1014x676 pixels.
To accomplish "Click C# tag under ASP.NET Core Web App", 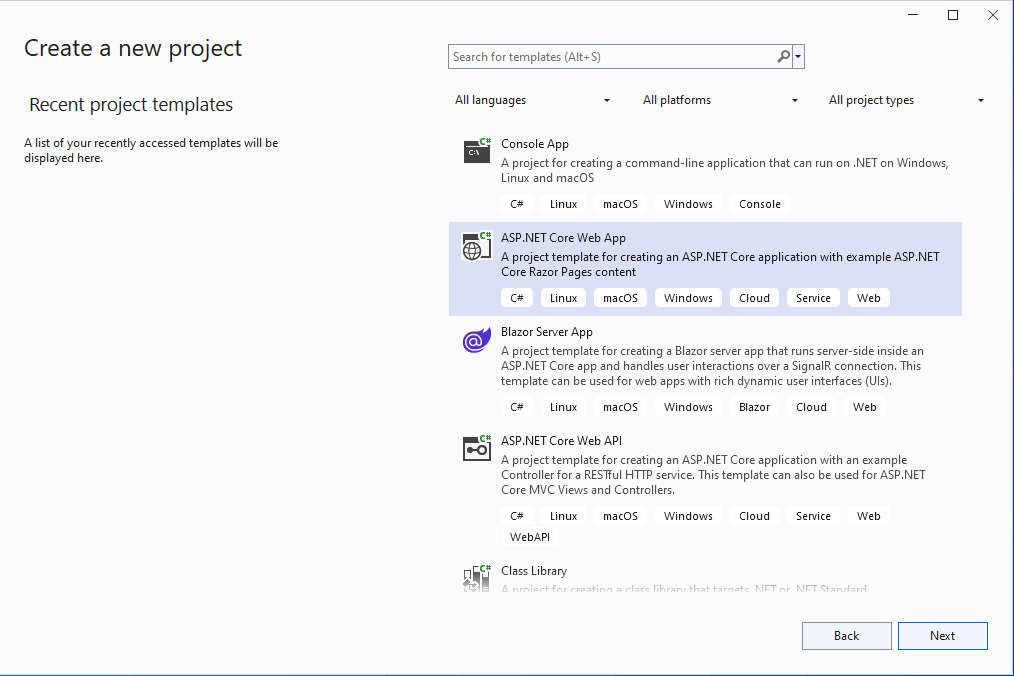I will pyautogui.click(x=517, y=298).
